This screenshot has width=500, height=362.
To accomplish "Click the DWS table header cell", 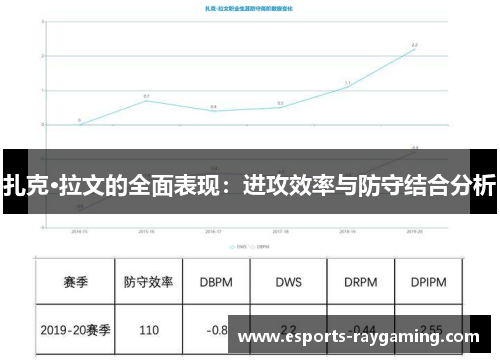I will click(x=288, y=282).
